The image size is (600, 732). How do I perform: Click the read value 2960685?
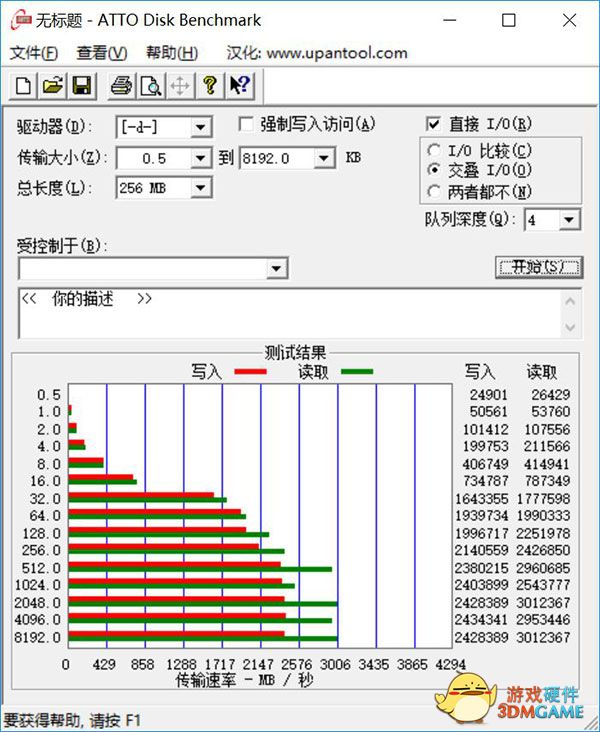coord(543,568)
